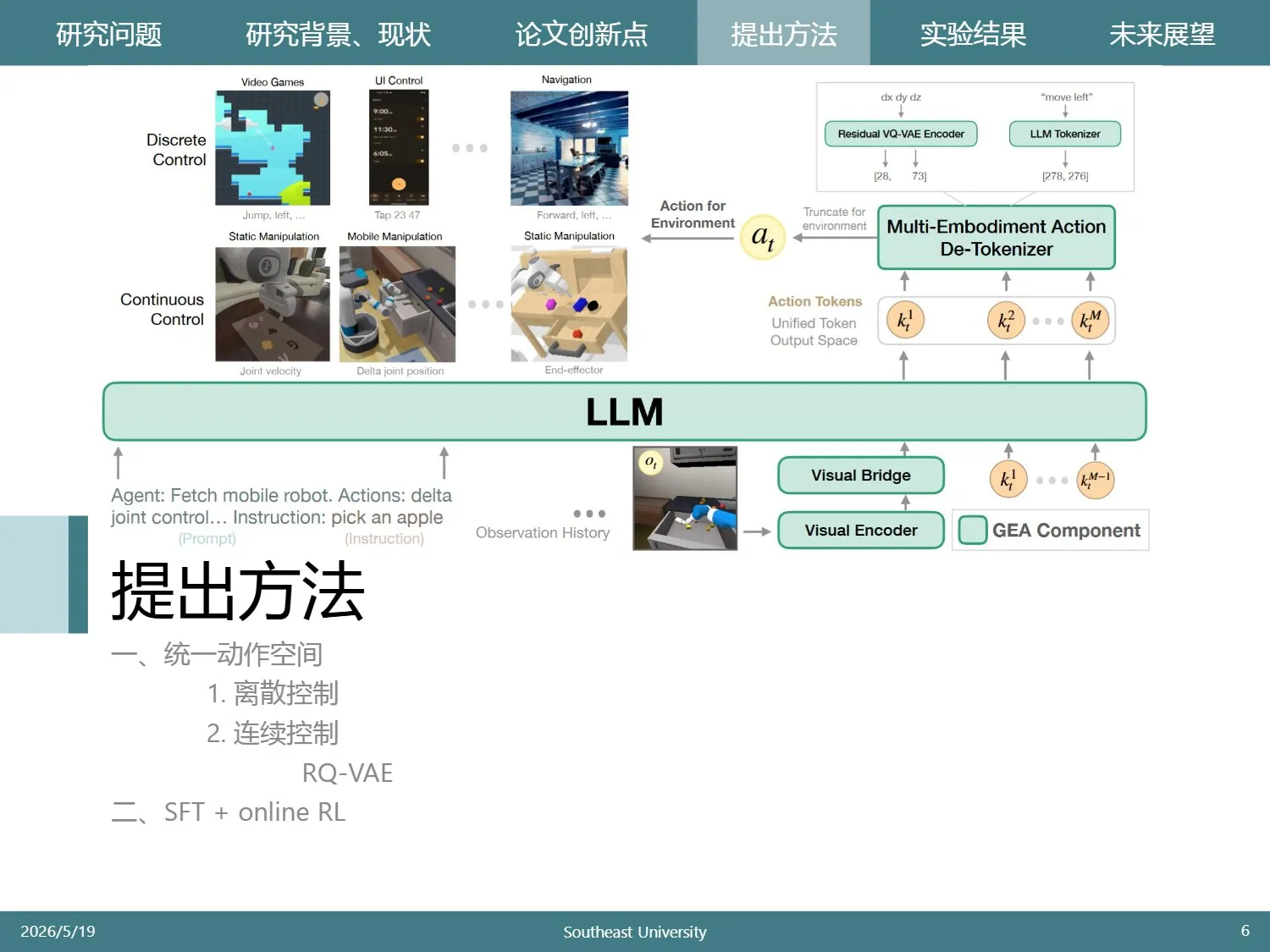Select the 提出方法 tab
This screenshot has width=1270, height=952.
click(783, 33)
